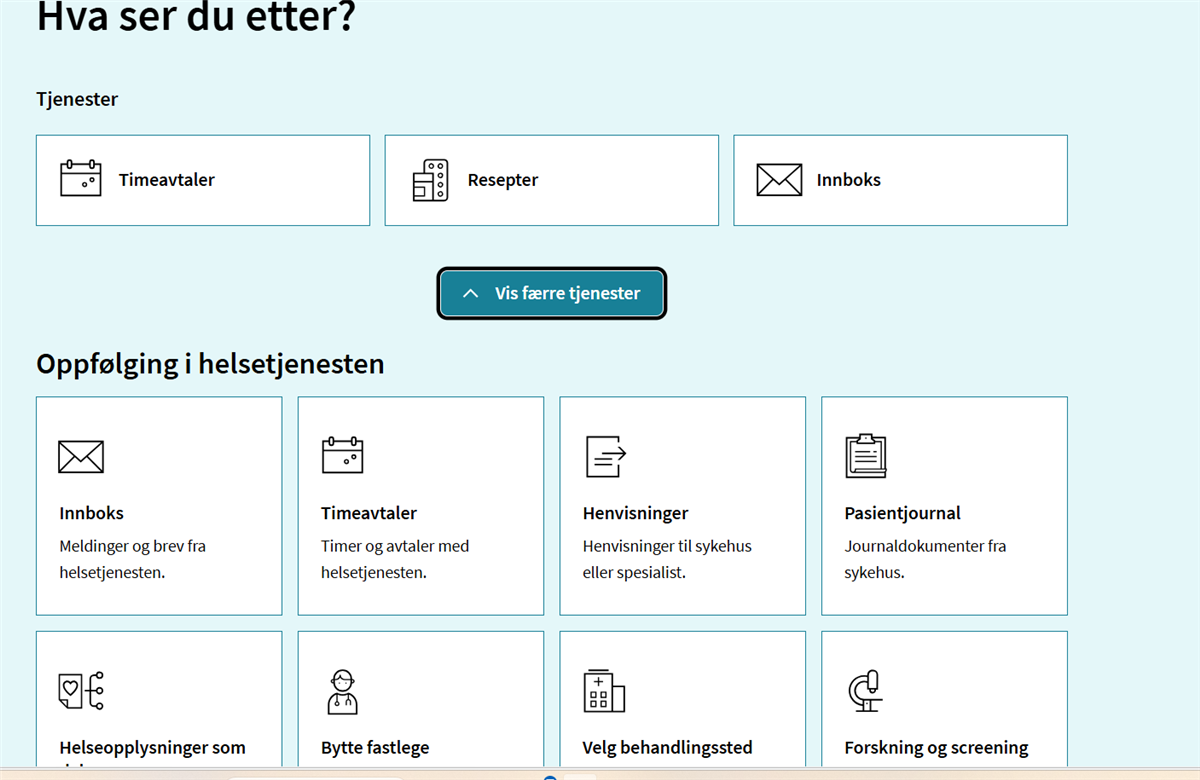The height and width of the screenshot is (780, 1200).
Task: Go to the Forskning og screening title
Action: point(936,748)
